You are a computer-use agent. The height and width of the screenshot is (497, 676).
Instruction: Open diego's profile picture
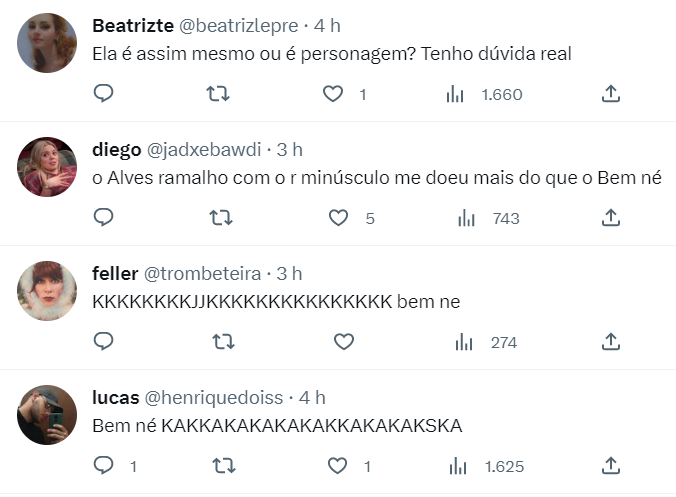coord(47,167)
